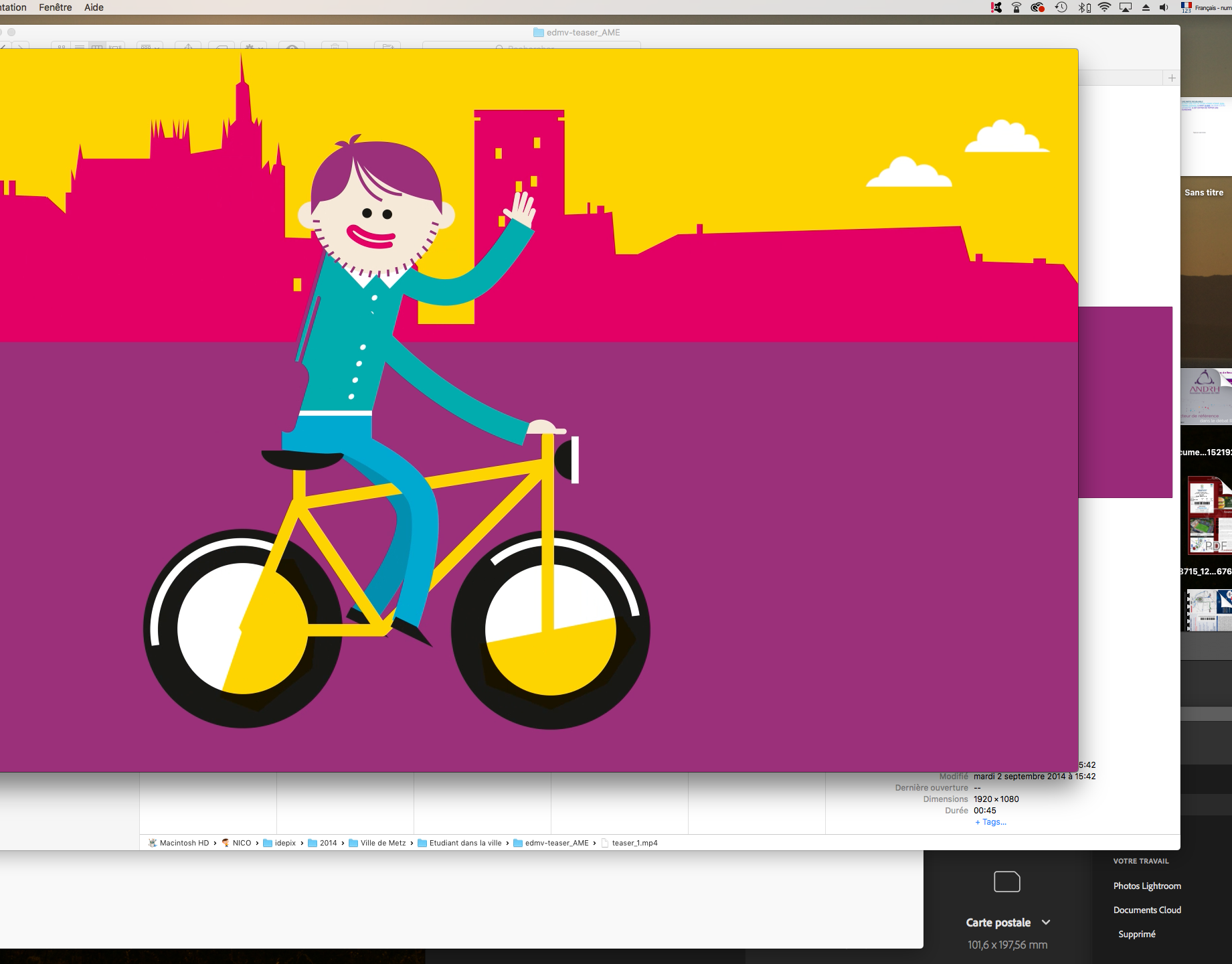
Task: Select the 1920 × 1080 dimensions value
Action: pyautogui.click(x=996, y=799)
